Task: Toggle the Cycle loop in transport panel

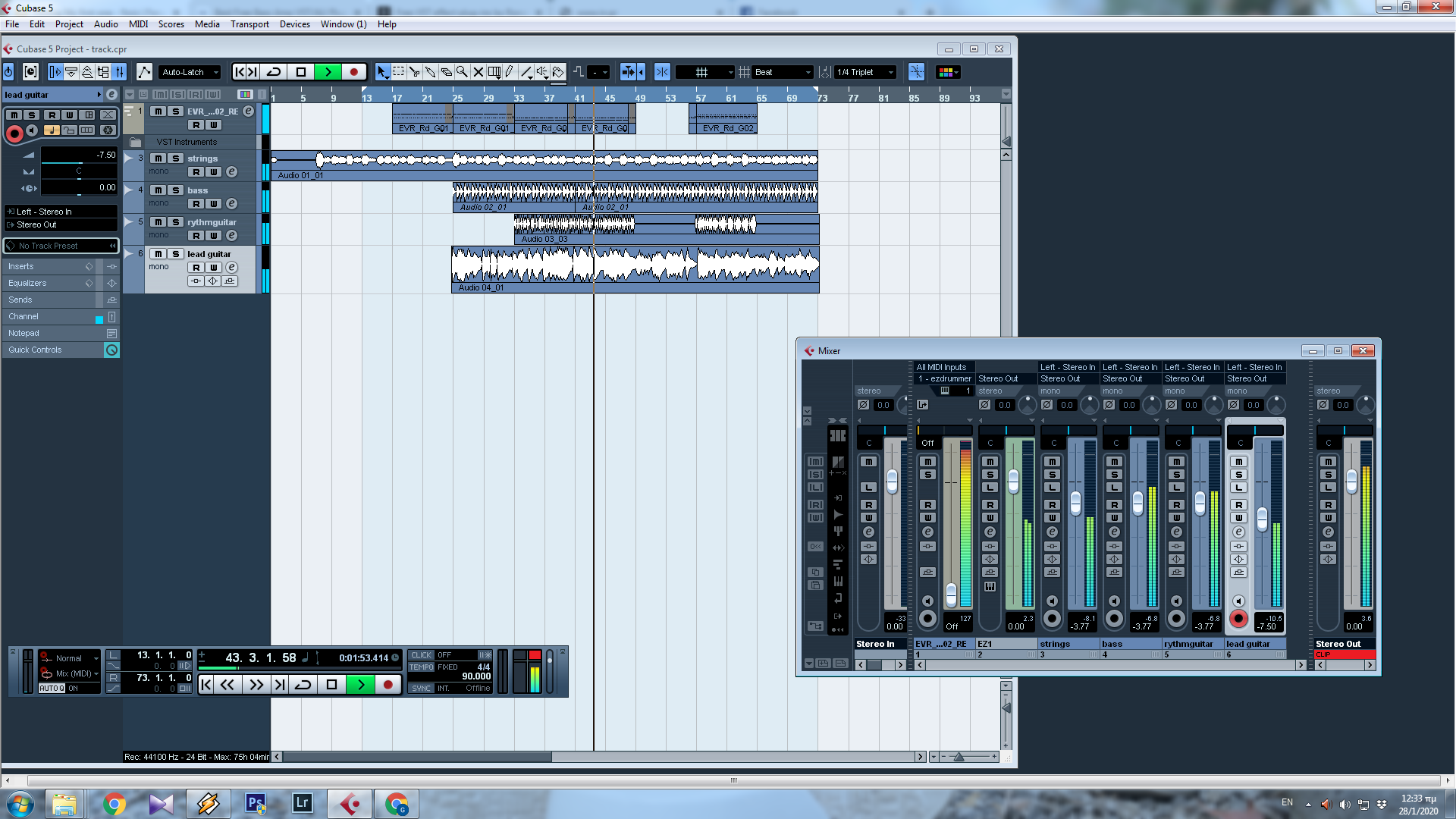Action: click(303, 685)
